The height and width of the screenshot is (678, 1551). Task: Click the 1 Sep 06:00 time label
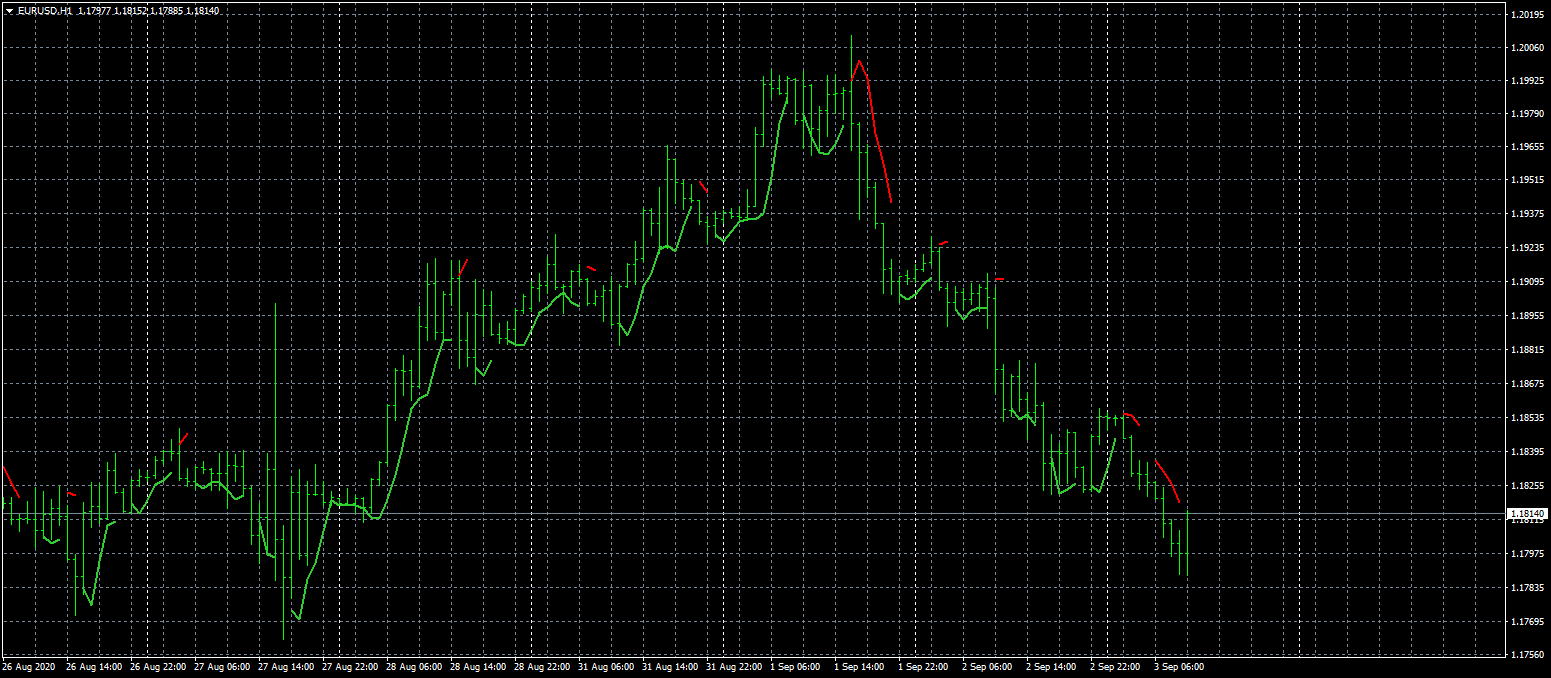pyautogui.click(x=796, y=667)
